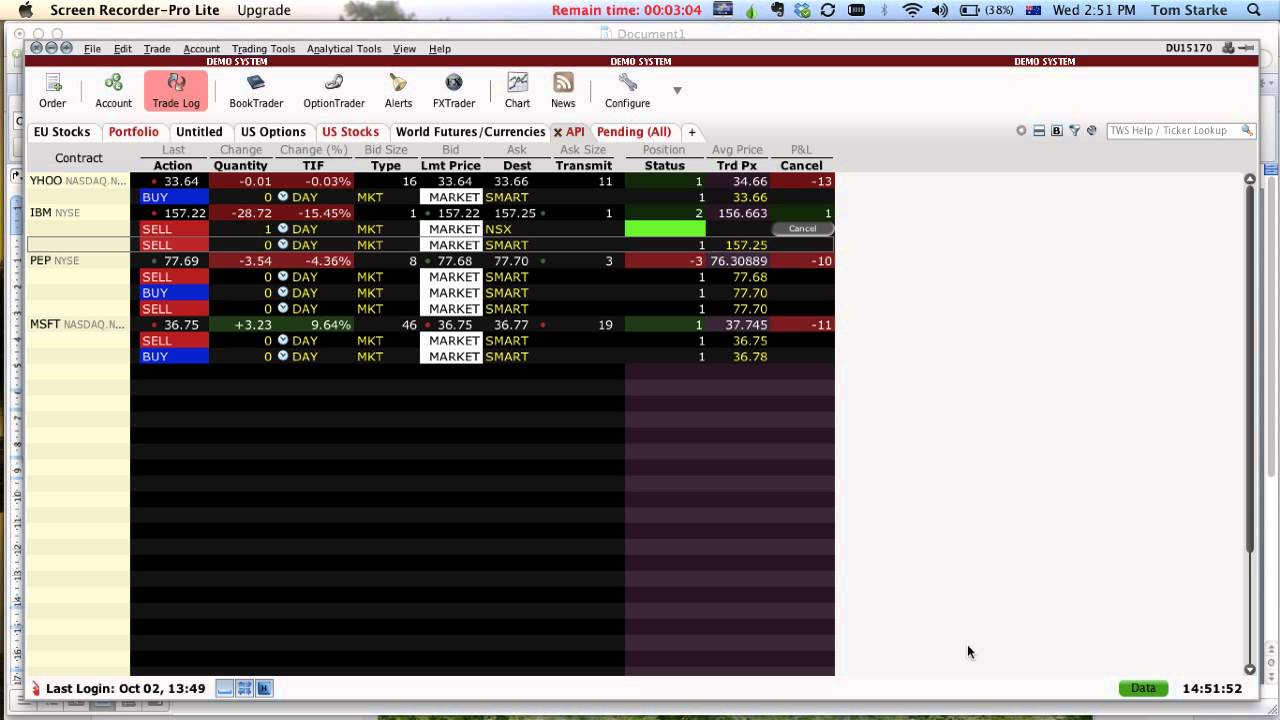Click the H icon in the status bar

[x=264, y=688]
